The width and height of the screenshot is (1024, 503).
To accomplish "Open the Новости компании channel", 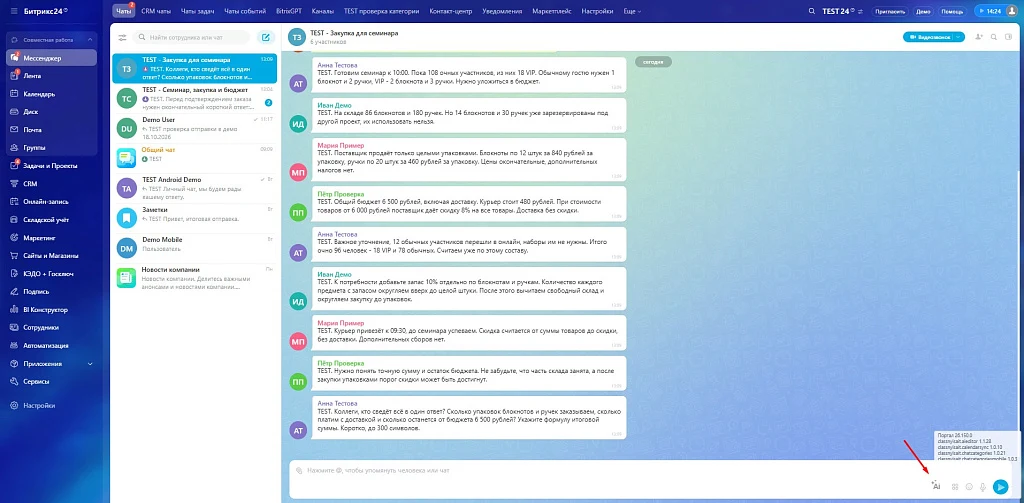I will coord(195,278).
